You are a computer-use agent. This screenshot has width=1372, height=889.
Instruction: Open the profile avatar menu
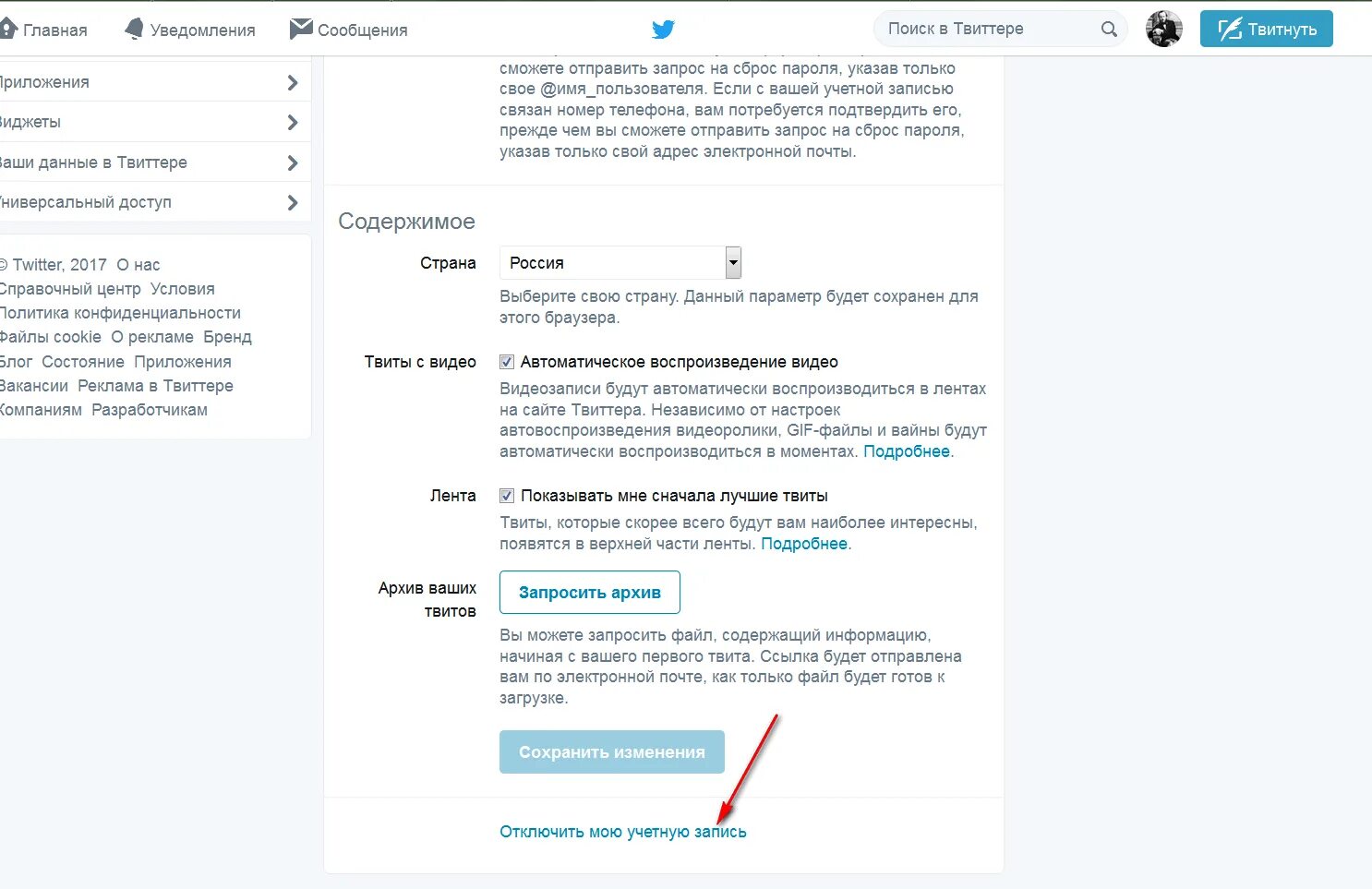click(x=1164, y=29)
